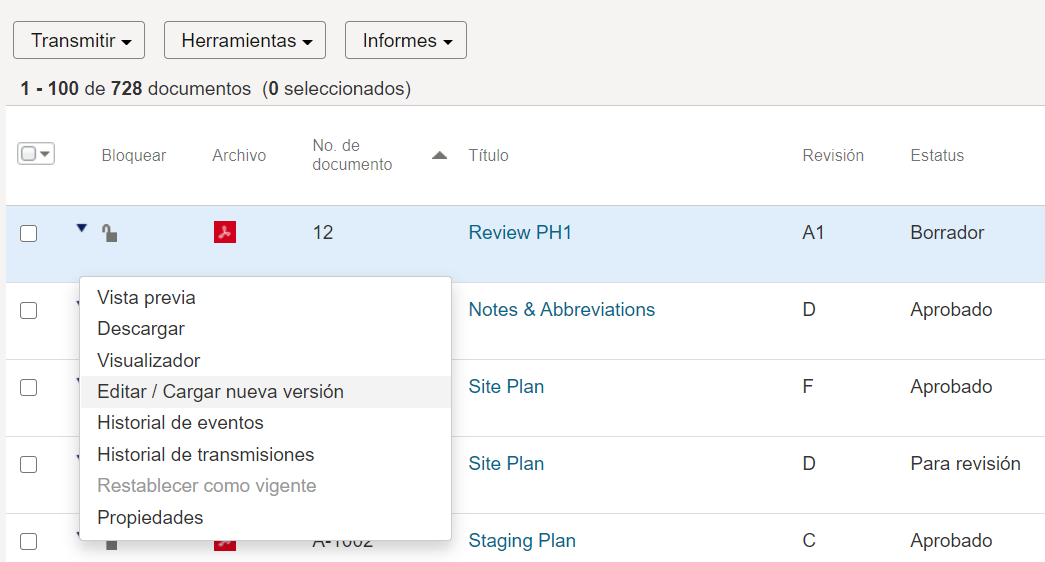1045x562 pixels.
Task: Click the blue row-menu triangle for document 12
Action: pyautogui.click(x=81, y=228)
